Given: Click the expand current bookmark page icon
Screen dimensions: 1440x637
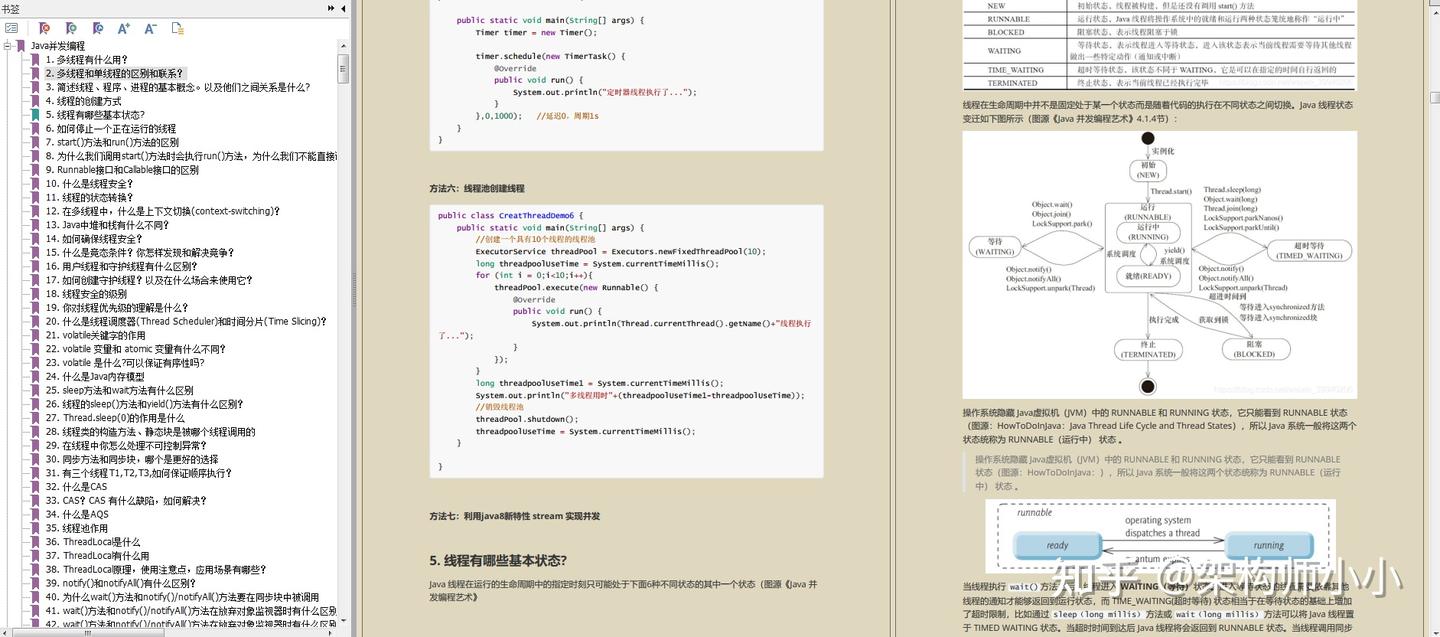Looking at the screenshot, I should [x=177, y=29].
